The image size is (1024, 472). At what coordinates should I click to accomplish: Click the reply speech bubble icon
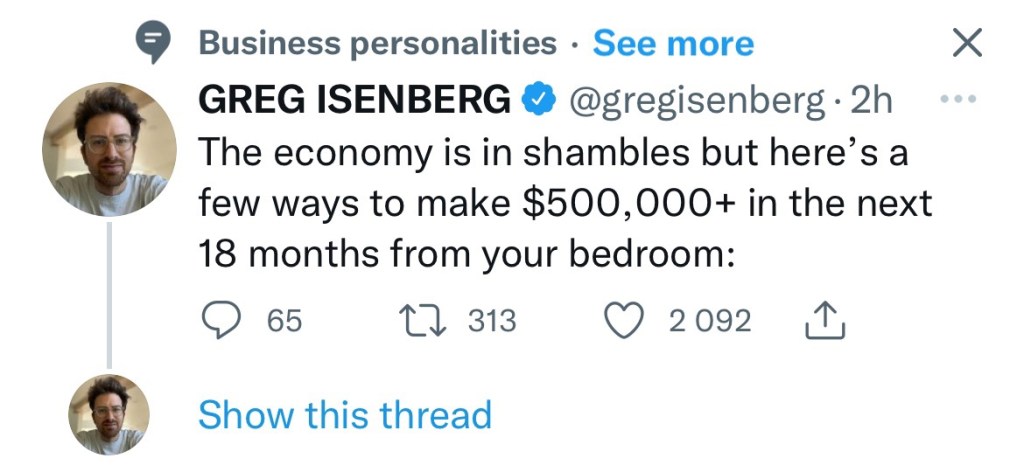point(220,320)
